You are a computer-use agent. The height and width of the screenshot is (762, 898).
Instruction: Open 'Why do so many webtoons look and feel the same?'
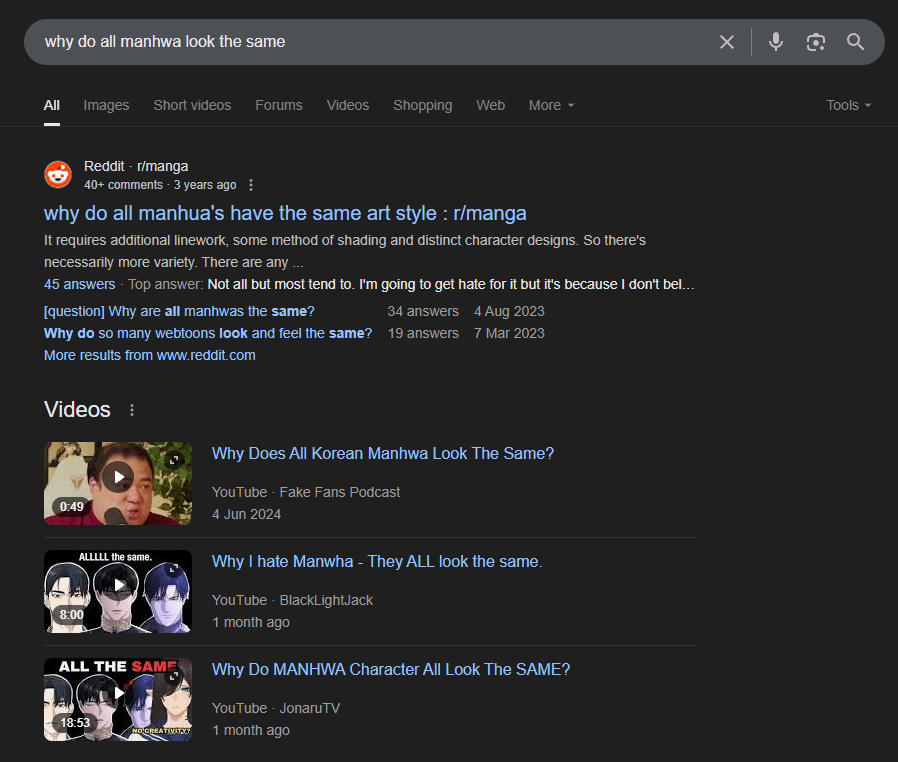(x=208, y=333)
